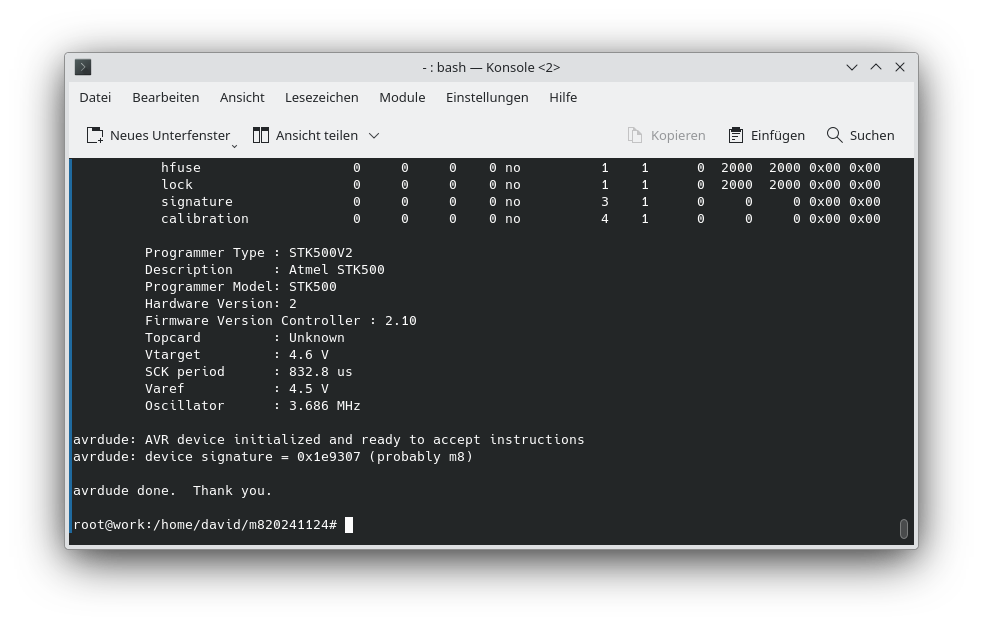This screenshot has height=626, width=983.
Task: Open the Hilfe menu
Action: (x=563, y=97)
